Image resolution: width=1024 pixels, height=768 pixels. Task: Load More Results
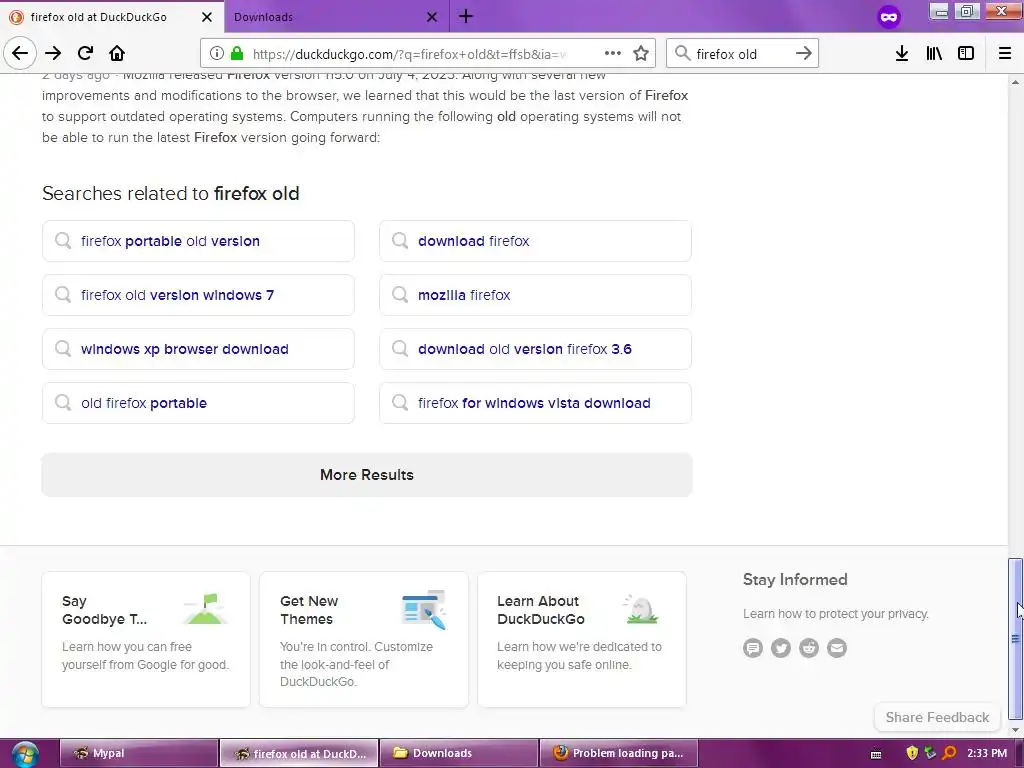click(366, 475)
